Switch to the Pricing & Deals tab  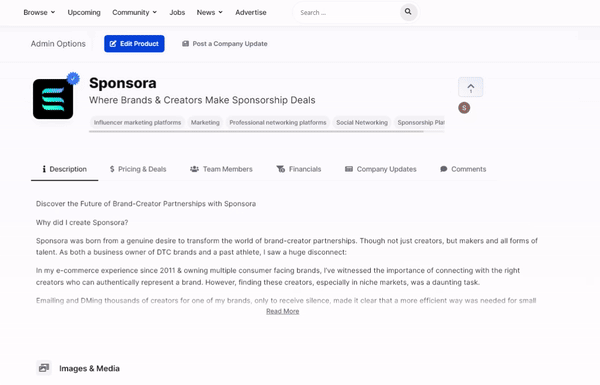[x=138, y=169]
